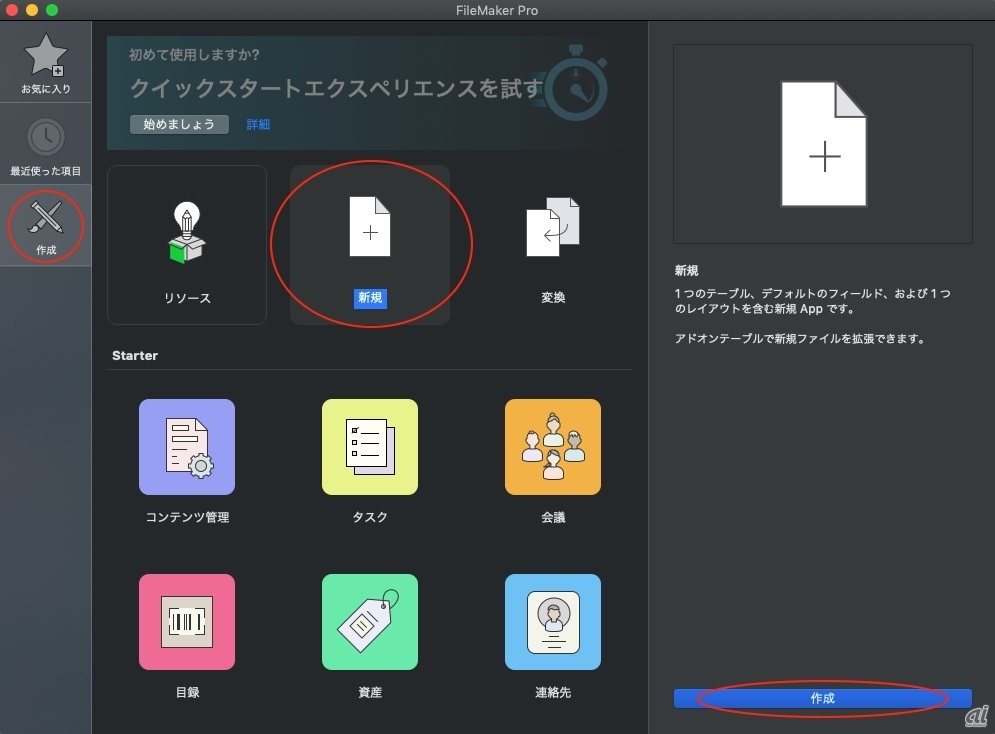This screenshot has height=734, width=995.
Task: Open the 資産 price tag template
Action: tap(370, 622)
